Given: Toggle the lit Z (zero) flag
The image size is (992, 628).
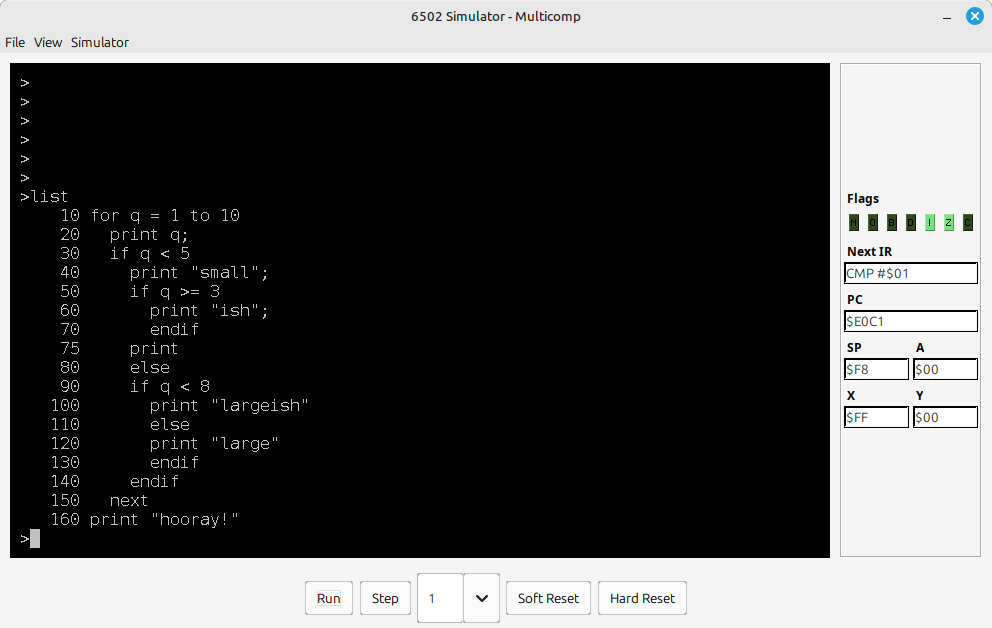Looking at the screenshot, I should 949,223.
